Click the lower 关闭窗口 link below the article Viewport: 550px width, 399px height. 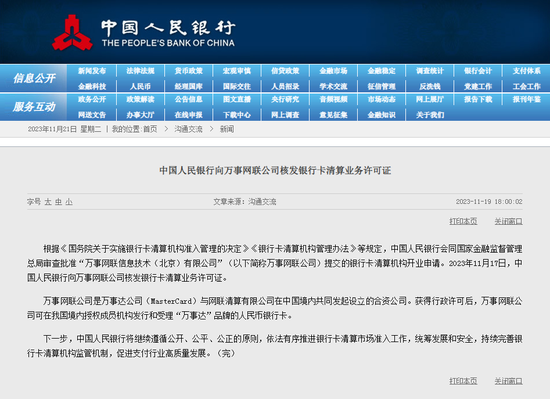(x=508, y=381)
